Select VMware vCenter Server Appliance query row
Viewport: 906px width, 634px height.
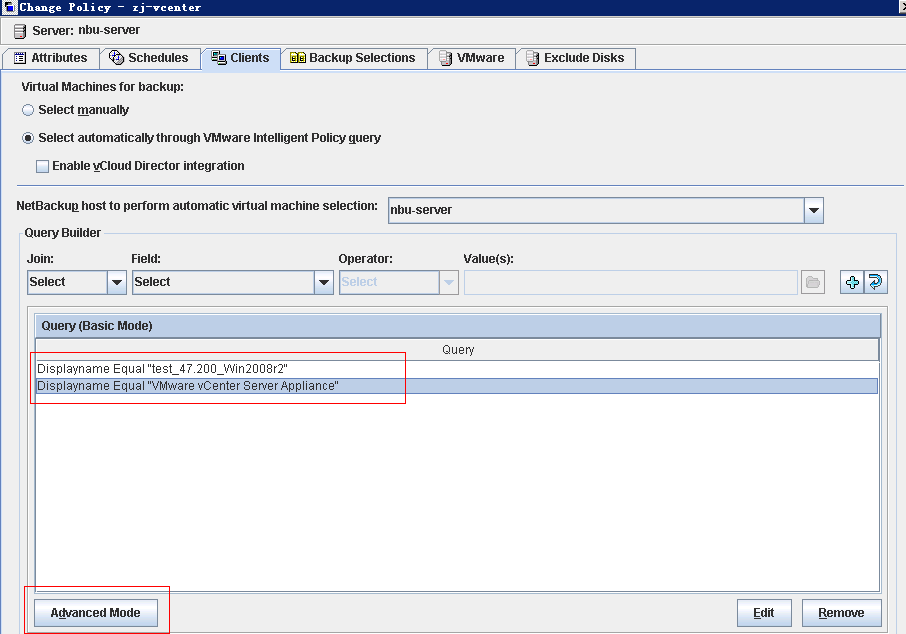coord(456,386)
